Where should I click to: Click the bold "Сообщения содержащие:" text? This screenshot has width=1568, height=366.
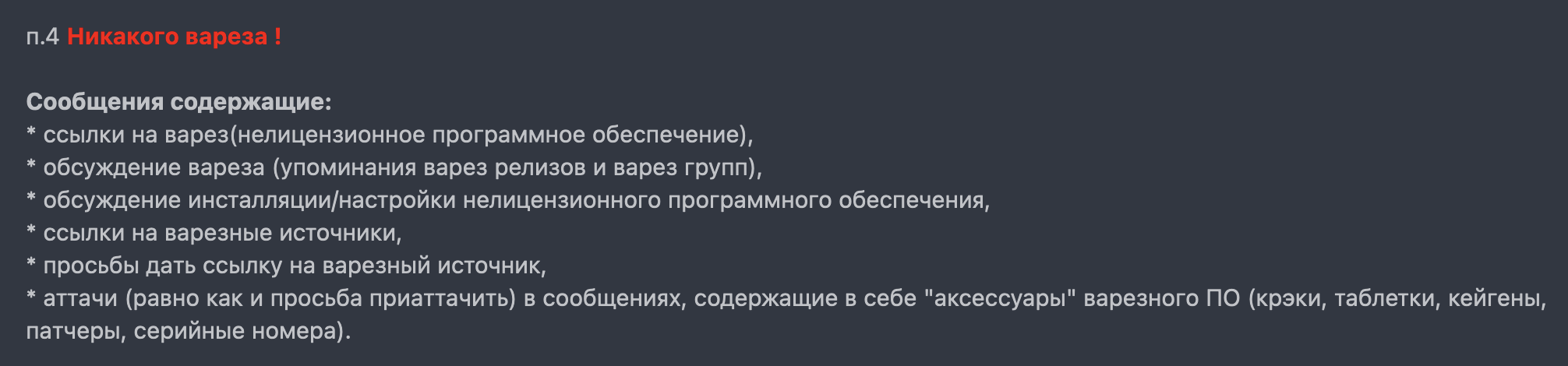178,102
